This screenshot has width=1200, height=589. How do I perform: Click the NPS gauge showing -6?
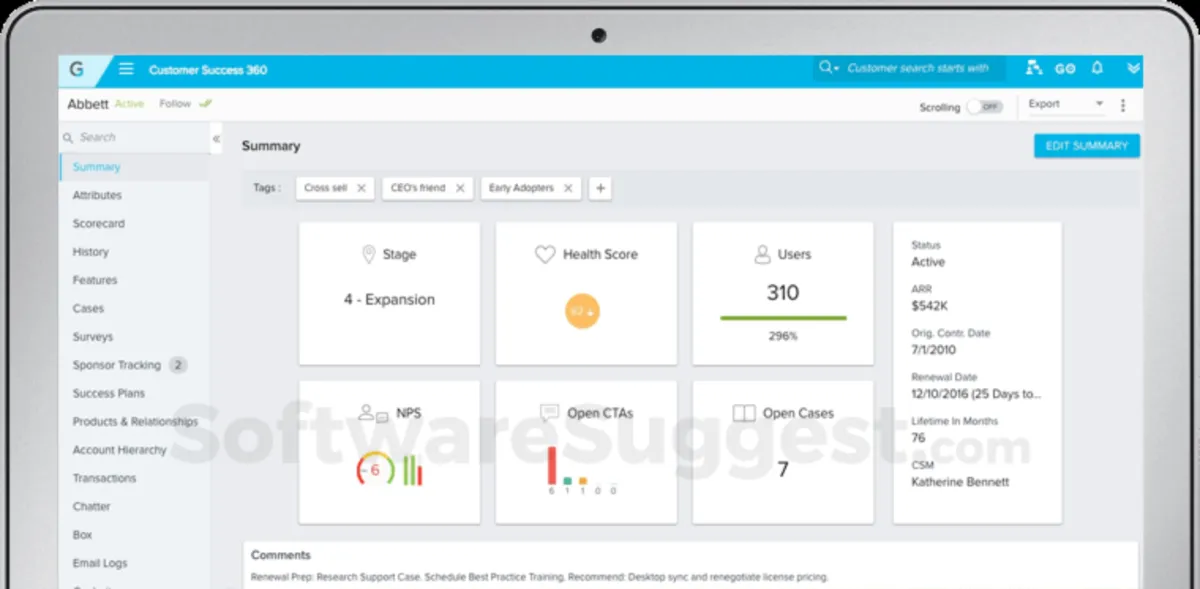pos(376,470)
